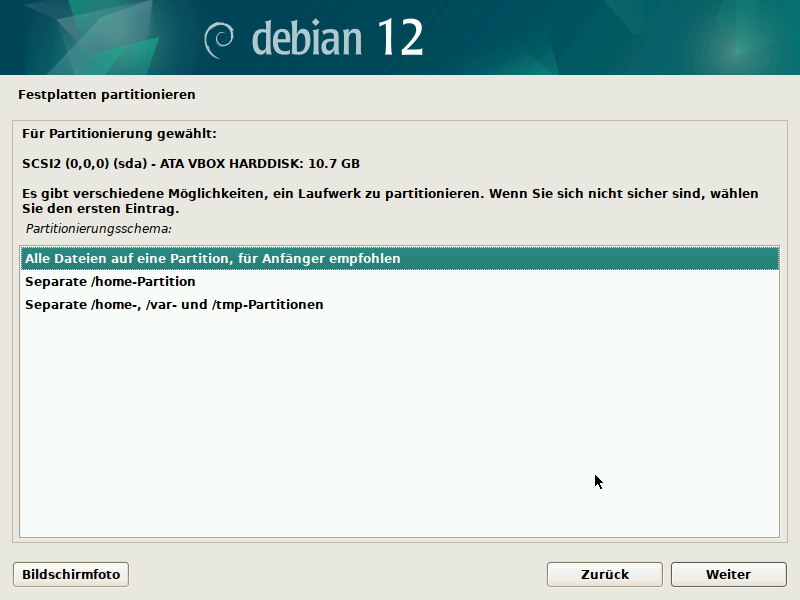800x600 pixels.
Task: Return to previous step with Zurück
Action: tap(604, 574)
